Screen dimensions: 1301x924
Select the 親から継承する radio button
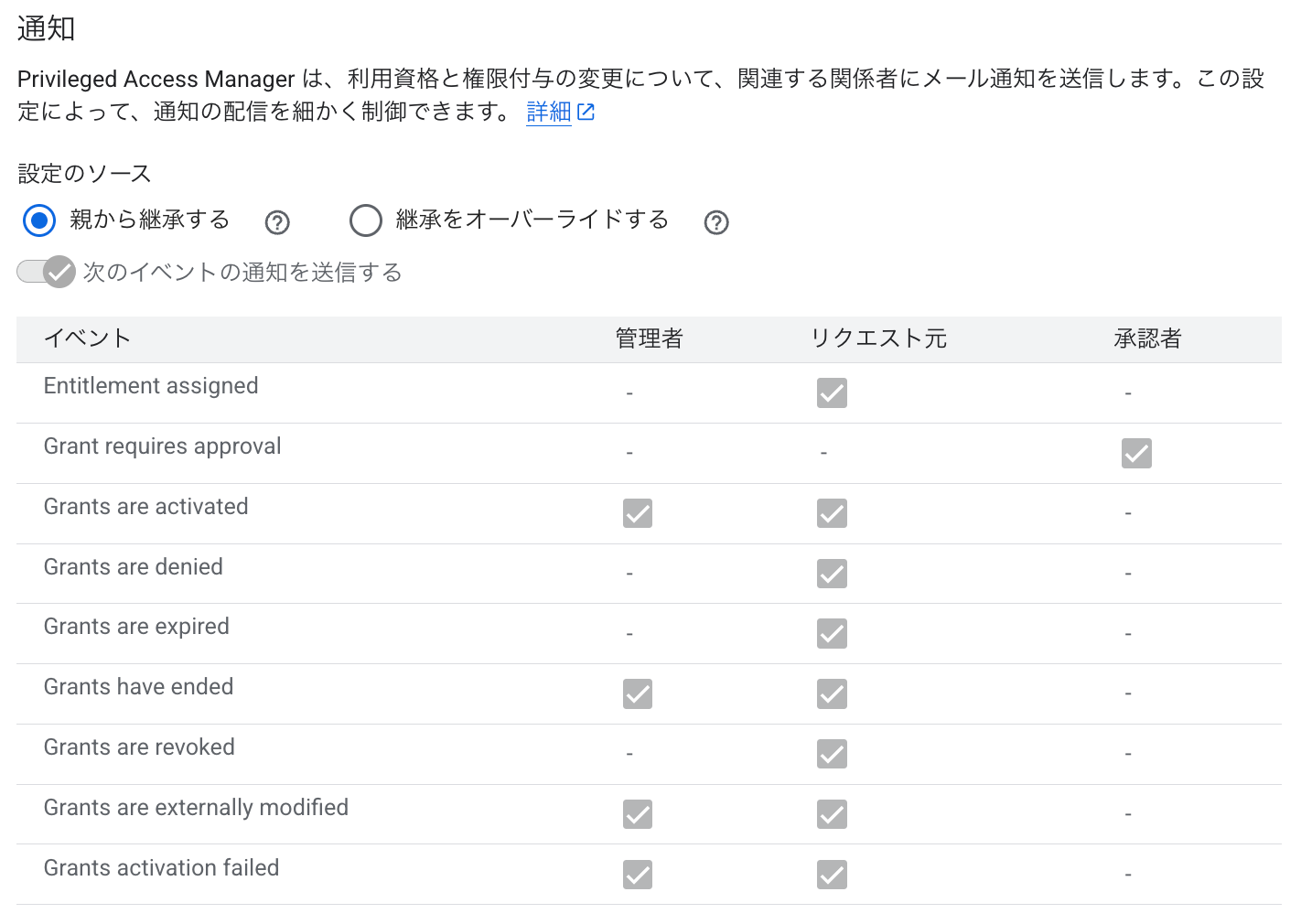click(x=39, y=220)
